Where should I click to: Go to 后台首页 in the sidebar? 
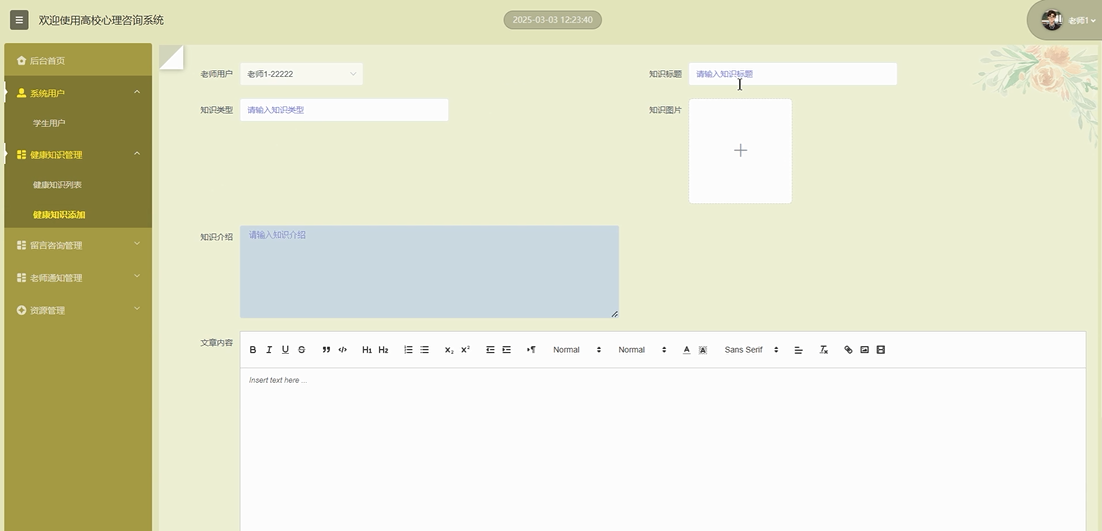[x=46, y=61]
